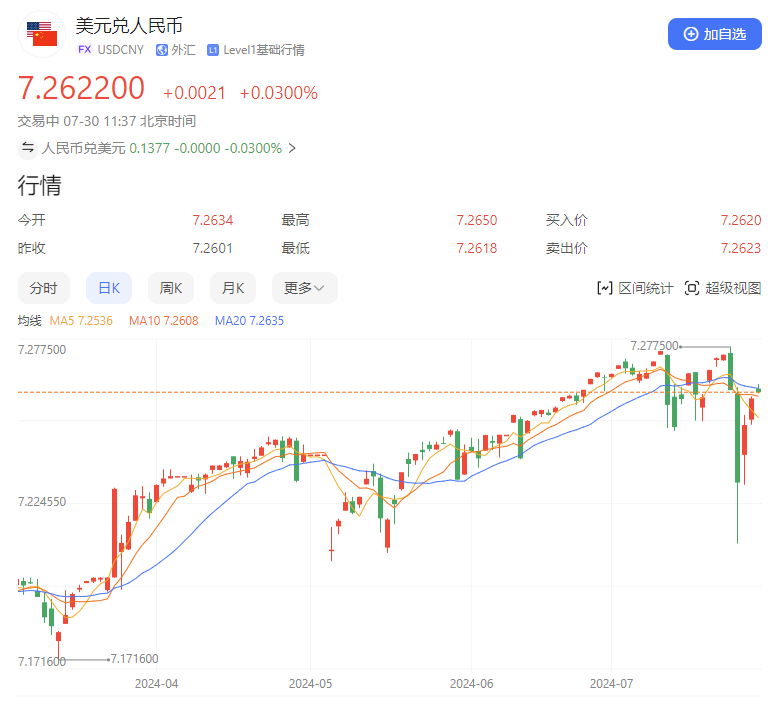The image size is (784, 706).
Task: Click the 最高 value 7.2650
Action: [476, 220]
